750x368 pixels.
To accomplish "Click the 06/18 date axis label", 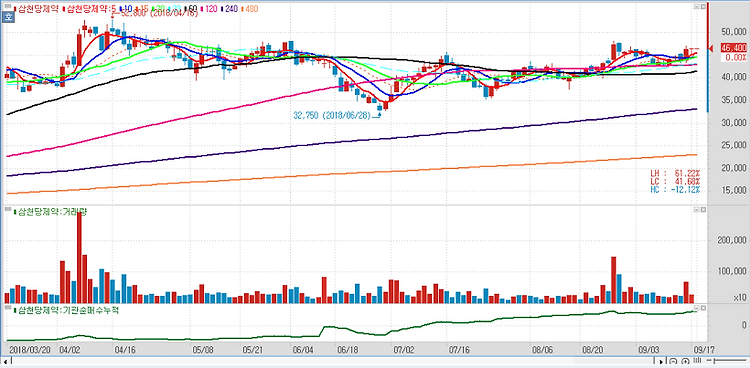I will (x=348, y=349).
